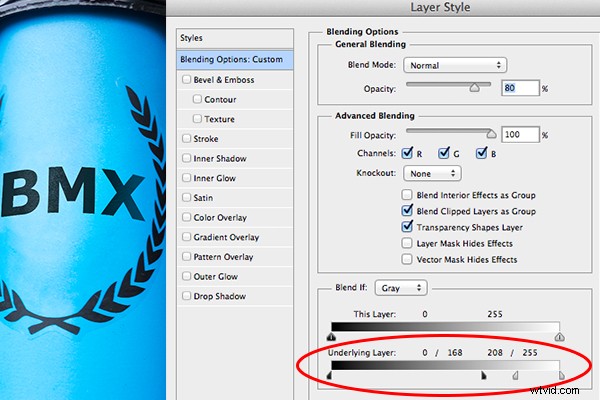Open the Blend Mode dropdown
The width and height of the screenshot is (600, 400).
tap(455, 65)
